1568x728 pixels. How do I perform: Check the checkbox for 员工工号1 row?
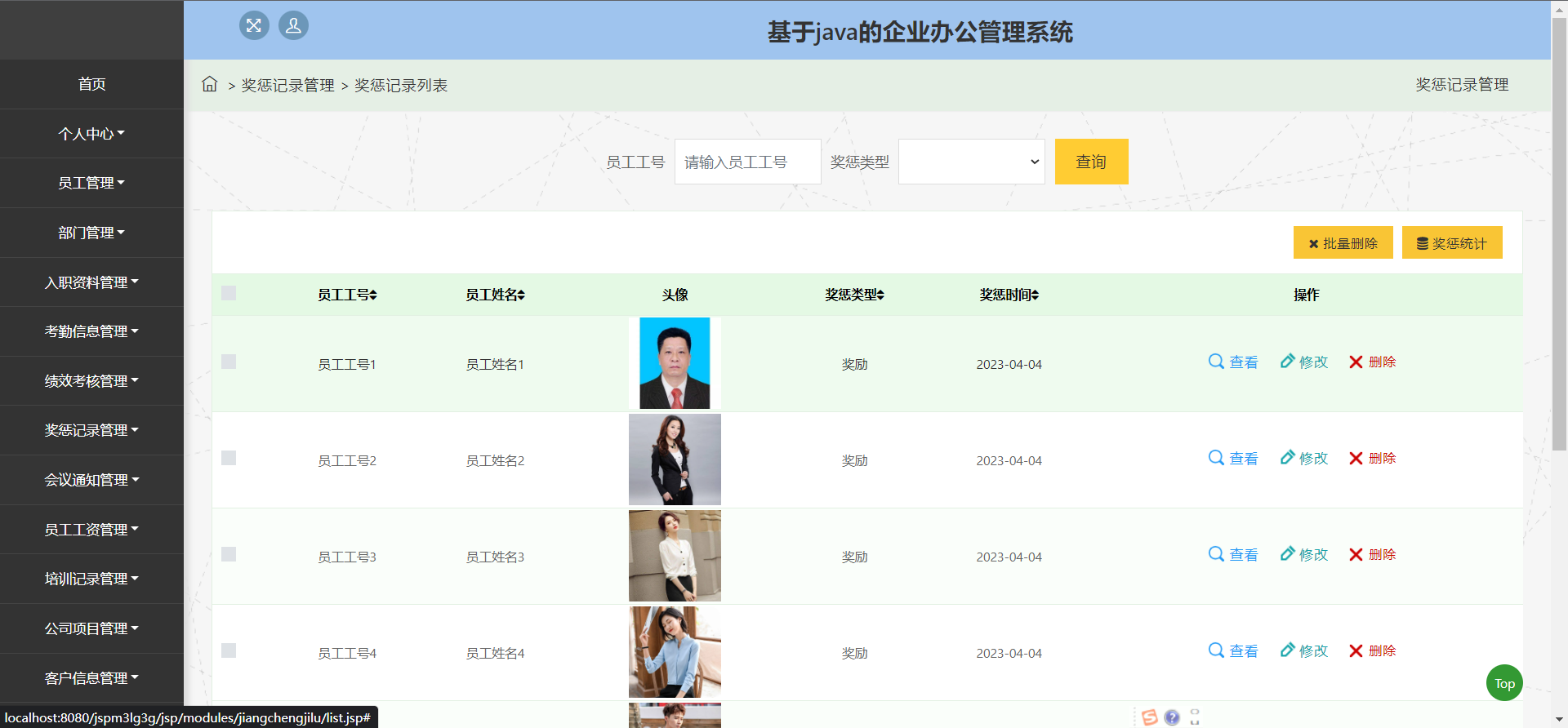pos(229,362)
